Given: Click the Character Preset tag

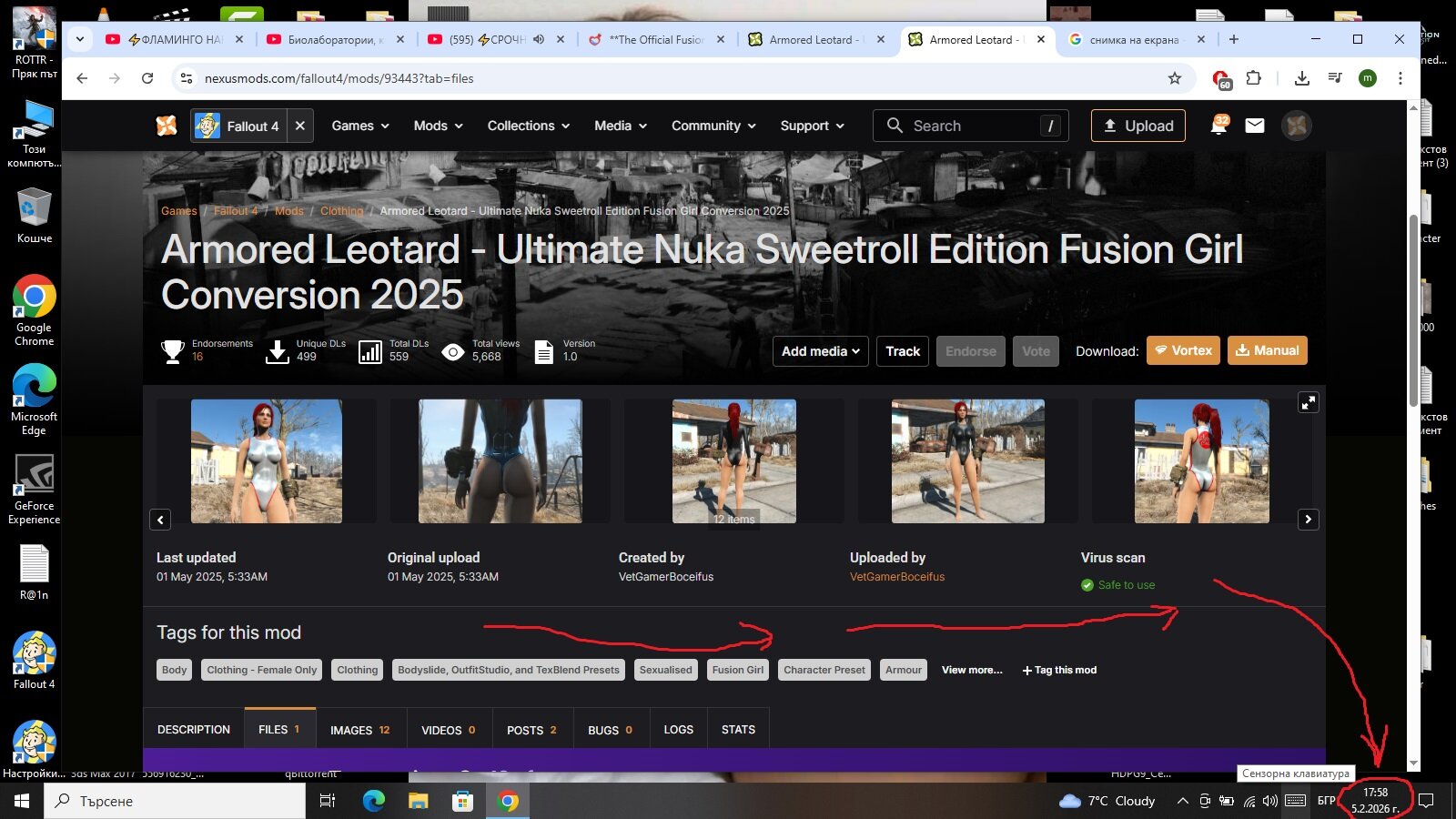Looking at the screenshot, I should click(824, 670).
